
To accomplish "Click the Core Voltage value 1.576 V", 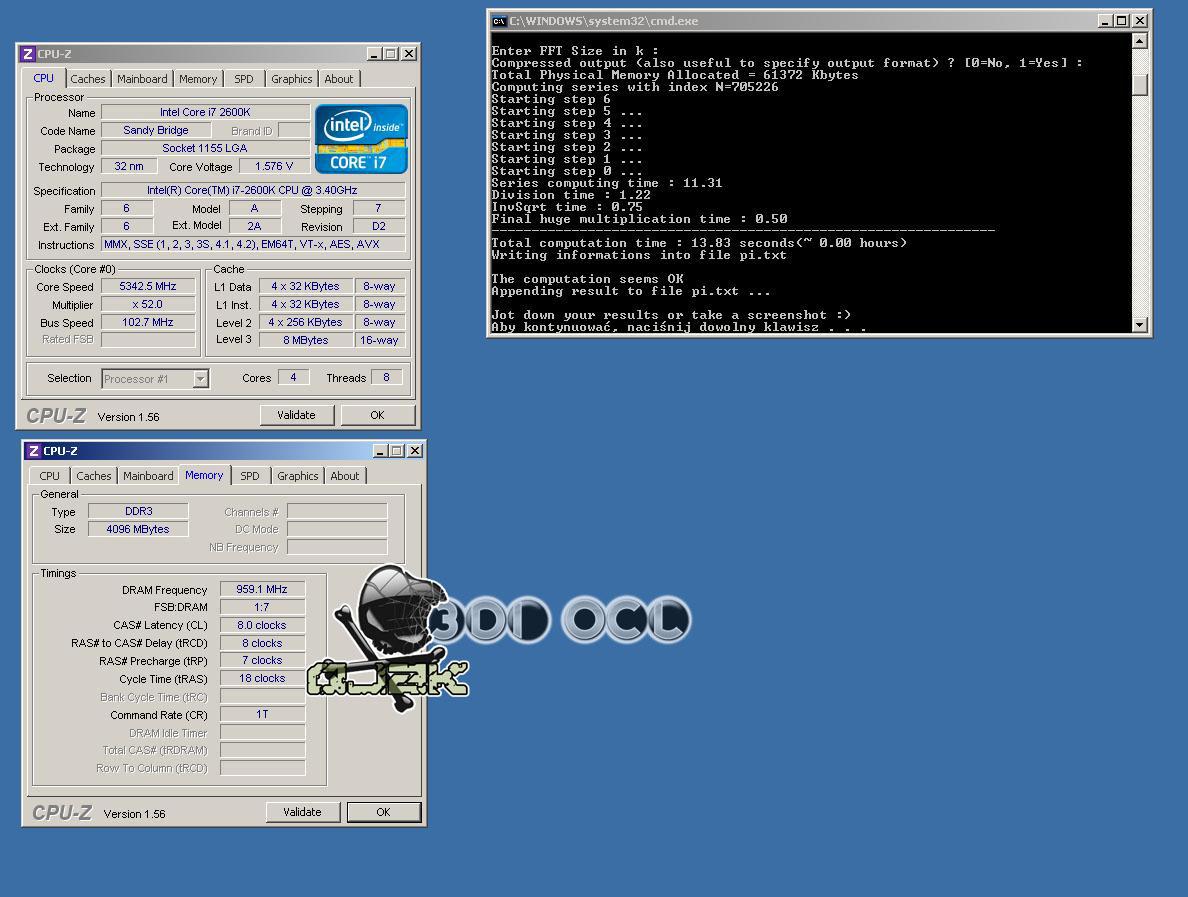I will (274, 167).
